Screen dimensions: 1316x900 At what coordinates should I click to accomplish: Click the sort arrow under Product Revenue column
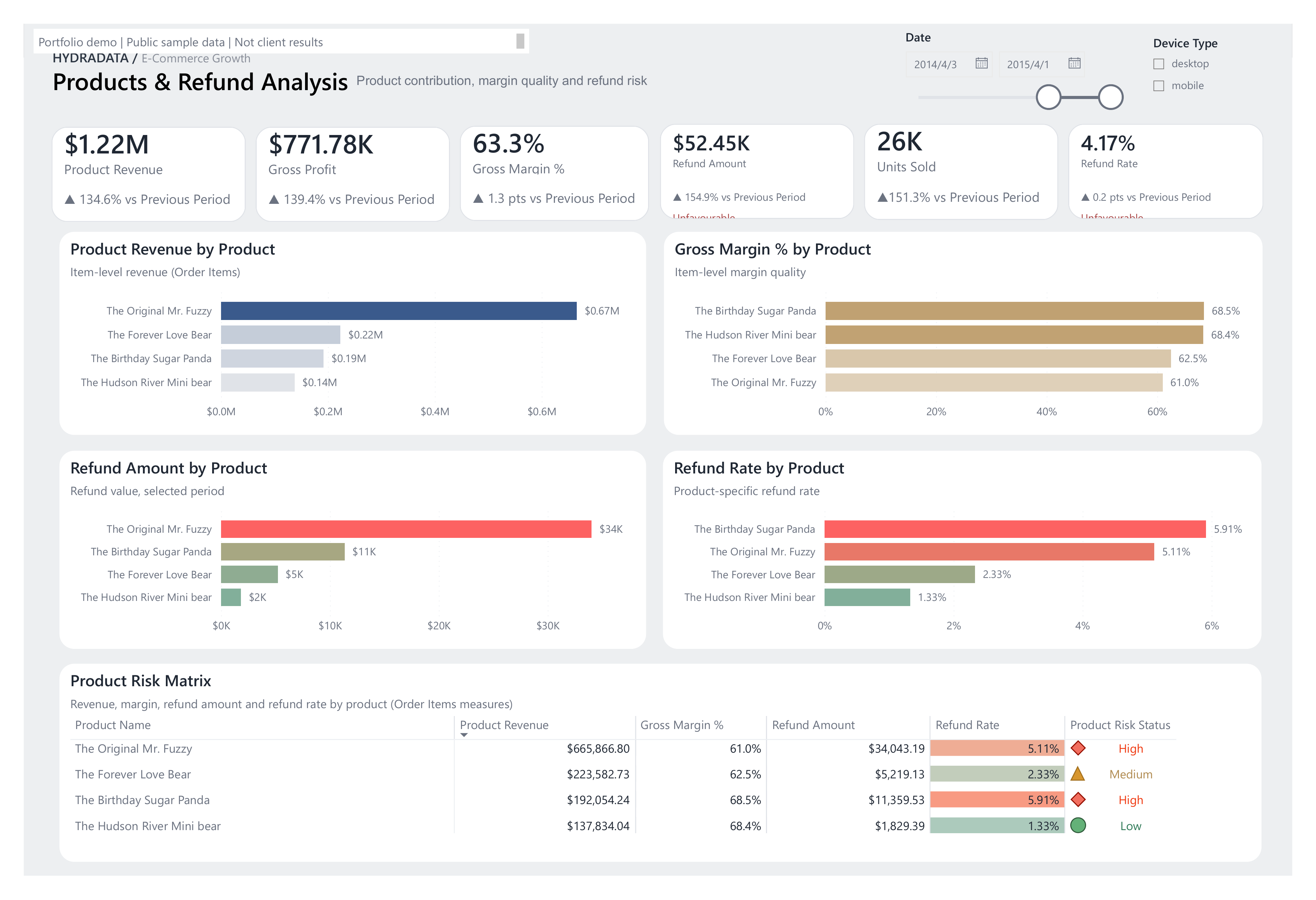[x=464, y=735]
